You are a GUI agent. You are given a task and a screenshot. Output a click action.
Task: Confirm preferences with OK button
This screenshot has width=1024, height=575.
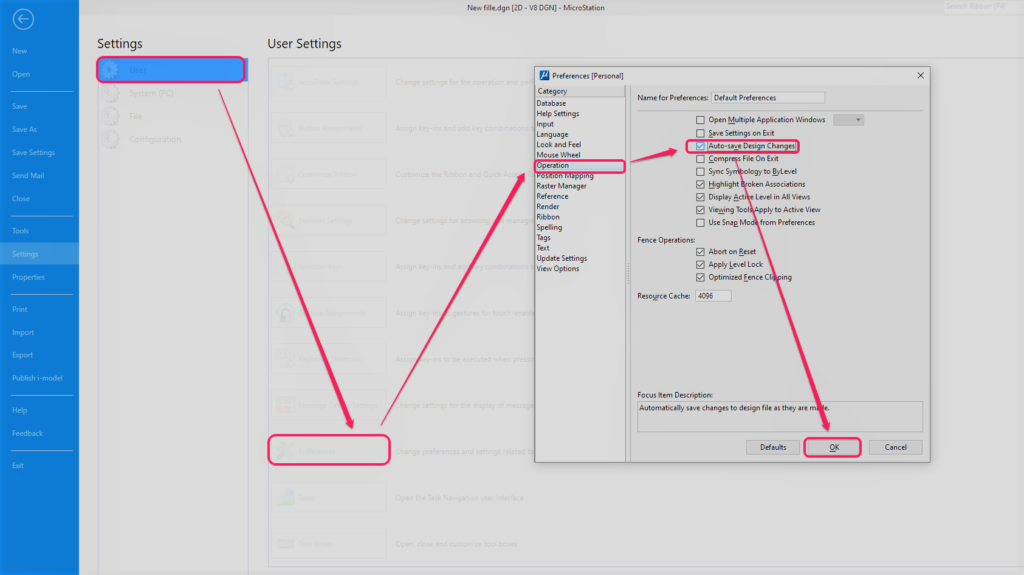(x=833, y=448)
